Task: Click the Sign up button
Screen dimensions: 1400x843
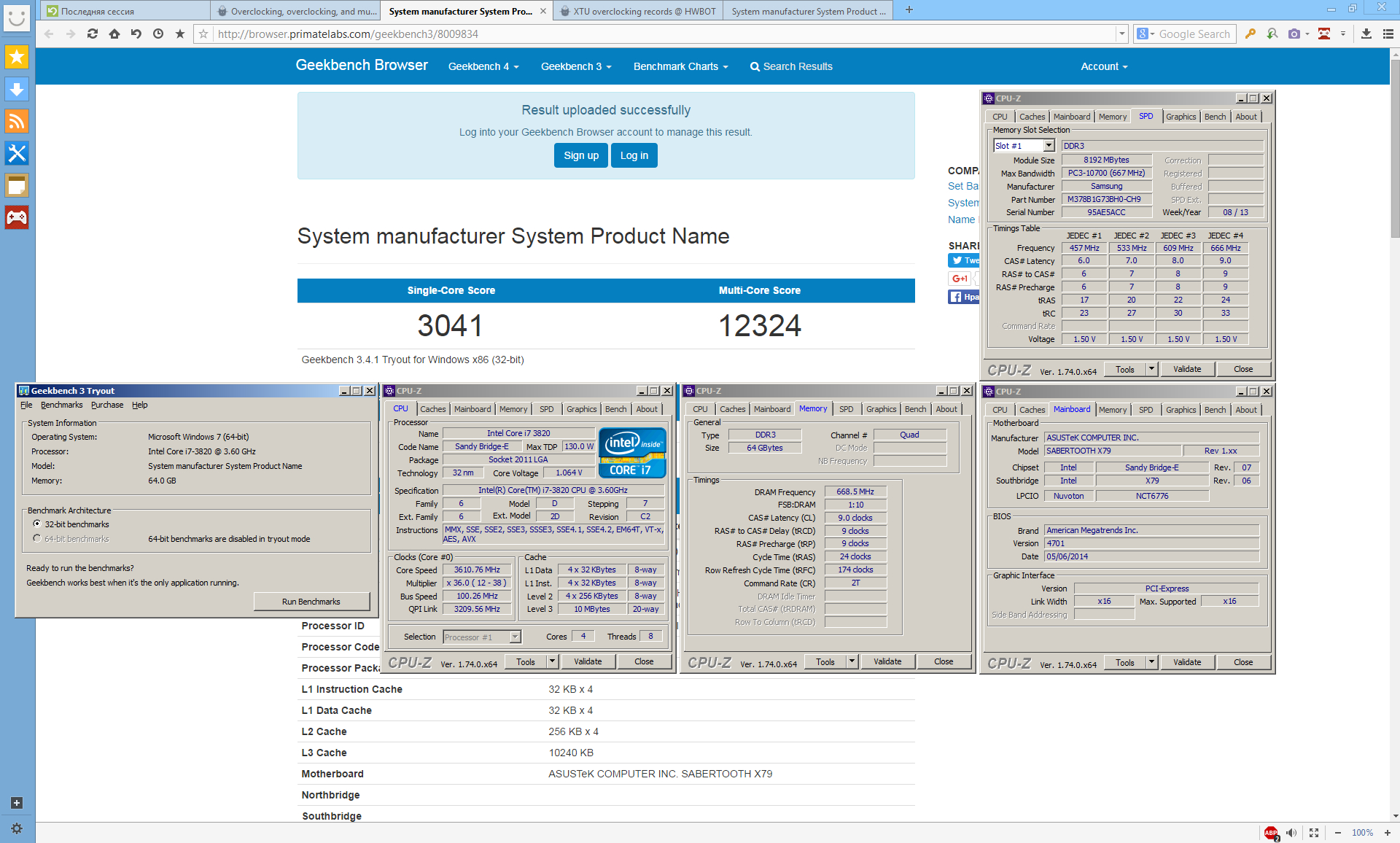Action: [x=581, y=155]
